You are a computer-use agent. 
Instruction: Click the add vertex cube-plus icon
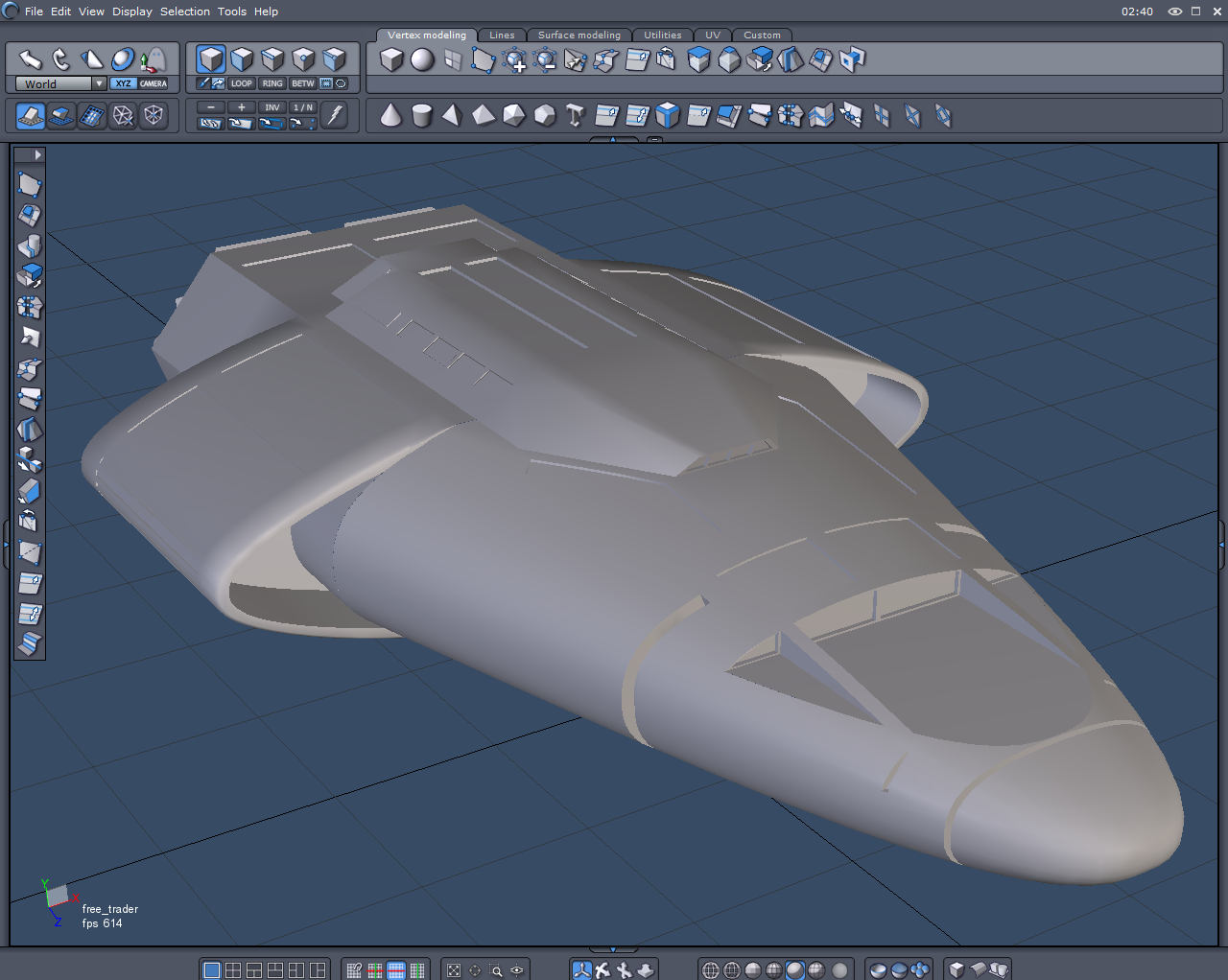[x=514, y=60]
